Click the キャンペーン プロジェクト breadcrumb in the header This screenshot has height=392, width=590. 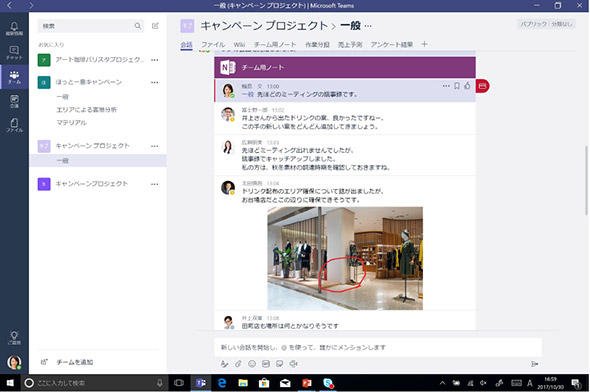(264, 26)
